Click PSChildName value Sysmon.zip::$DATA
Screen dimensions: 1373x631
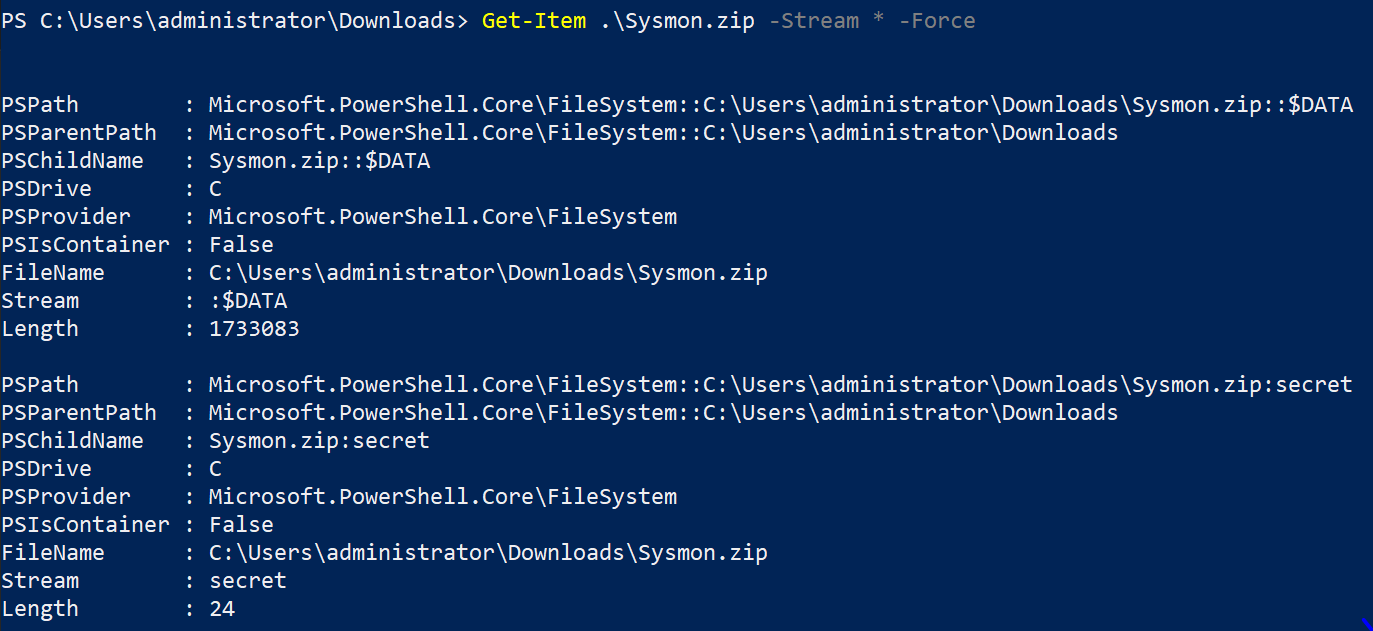click(x=319, y=161)
